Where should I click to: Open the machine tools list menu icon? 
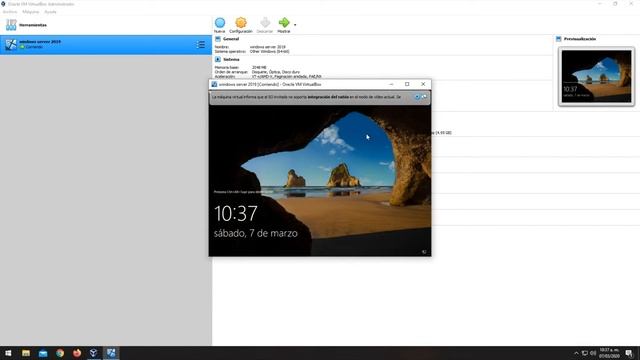click(200, 44)
